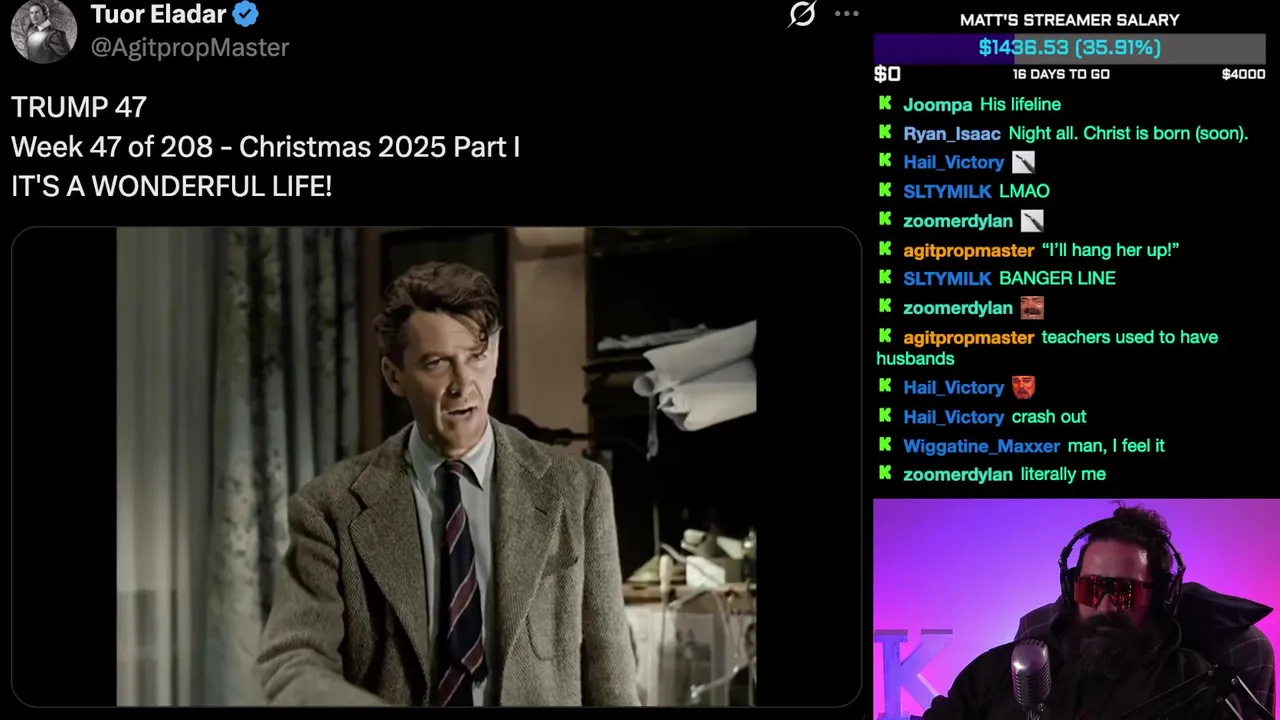Click the streamer salary progress bar
Screen dimensions: 1280x720
tap(1070, 48)
